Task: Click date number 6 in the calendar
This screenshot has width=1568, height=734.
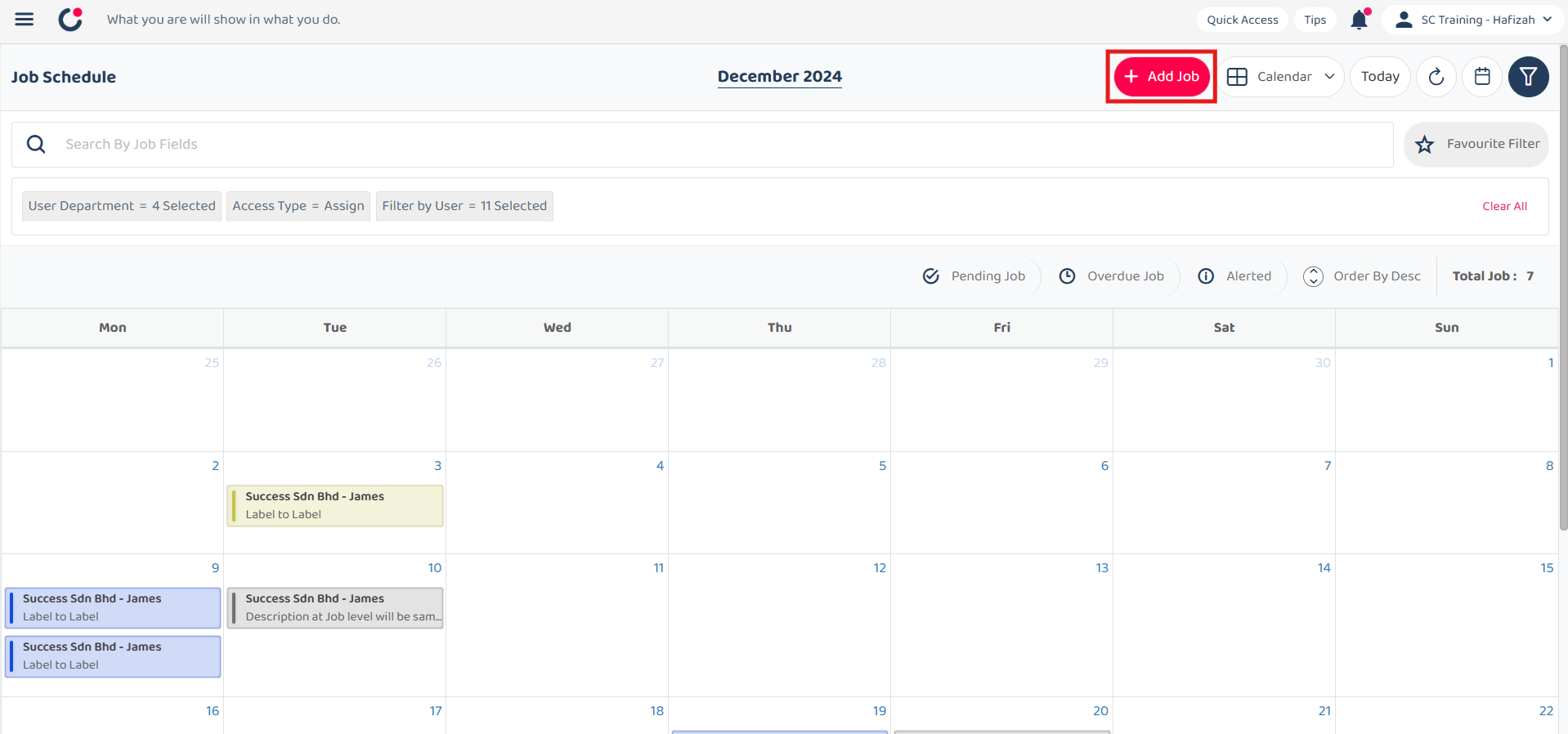Action: point(1104,466)
